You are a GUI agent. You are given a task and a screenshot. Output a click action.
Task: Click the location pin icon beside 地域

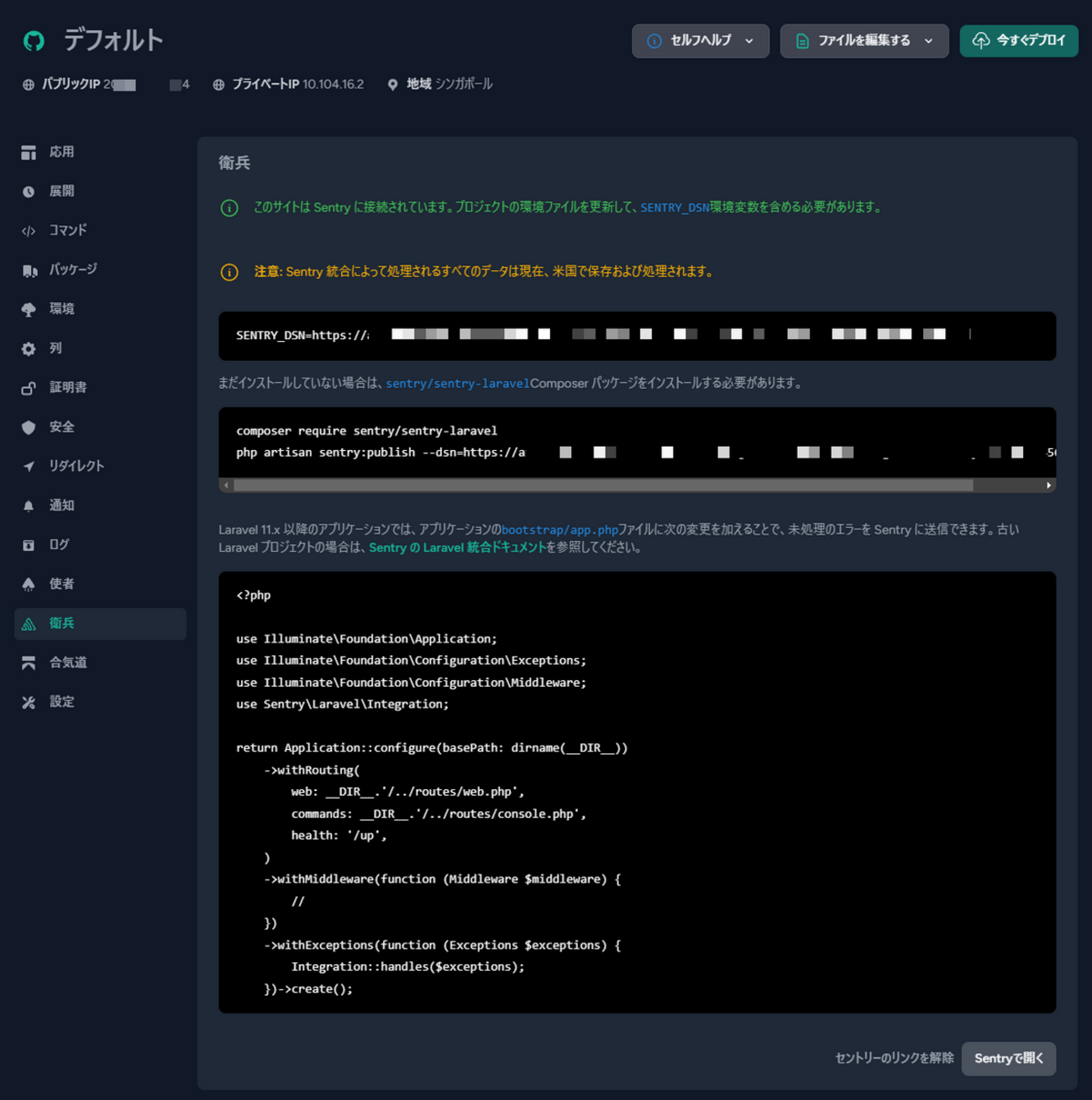(x=392, y=85)
